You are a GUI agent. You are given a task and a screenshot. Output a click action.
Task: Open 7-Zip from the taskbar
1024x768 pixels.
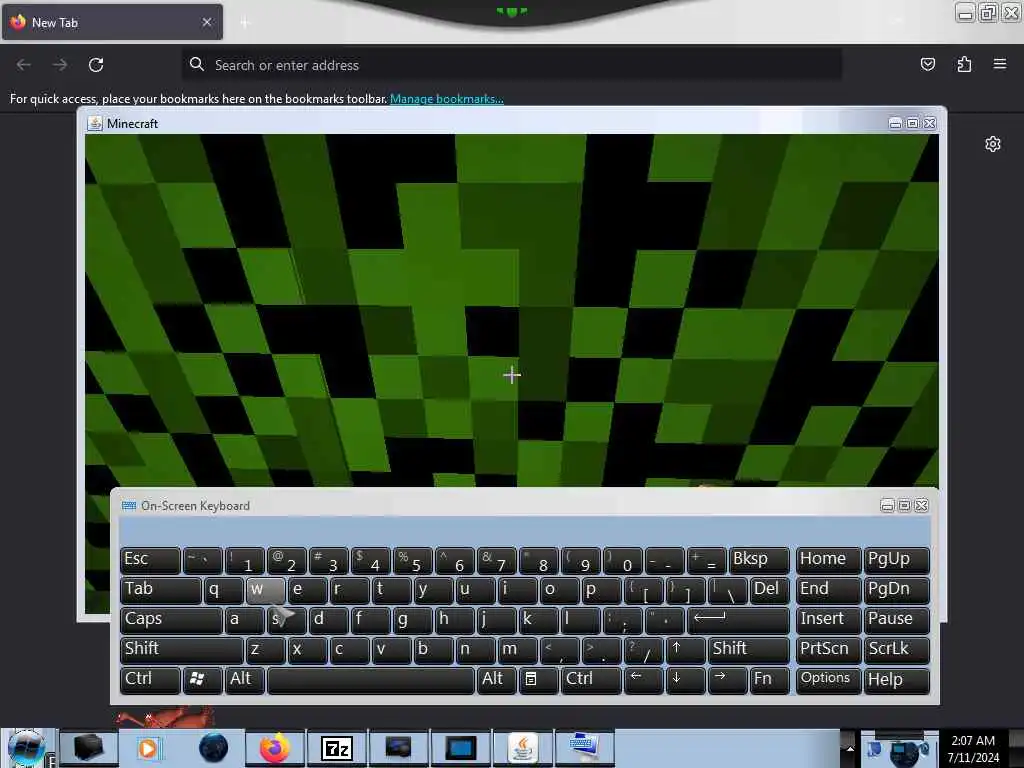click(x=336, y=748)
